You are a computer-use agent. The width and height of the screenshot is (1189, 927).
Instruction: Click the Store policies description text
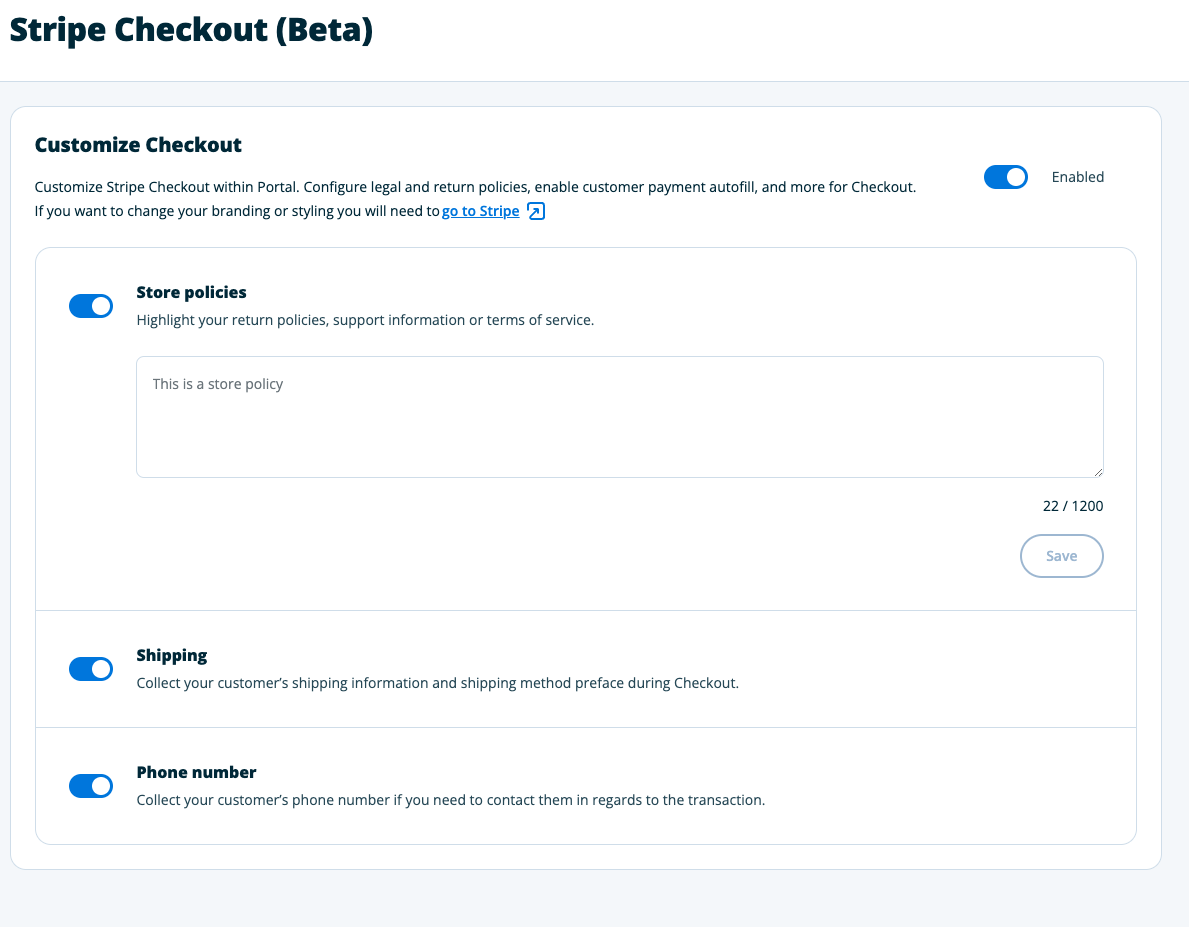365,321
